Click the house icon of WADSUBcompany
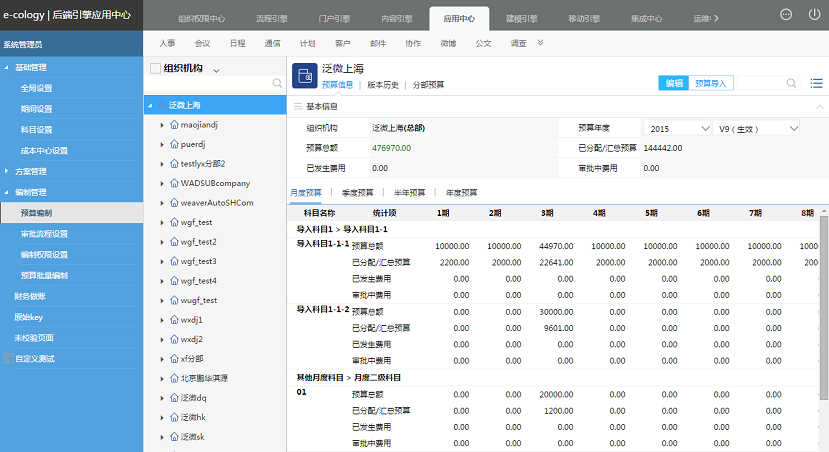Screen dimensions: 829x452 174,183
